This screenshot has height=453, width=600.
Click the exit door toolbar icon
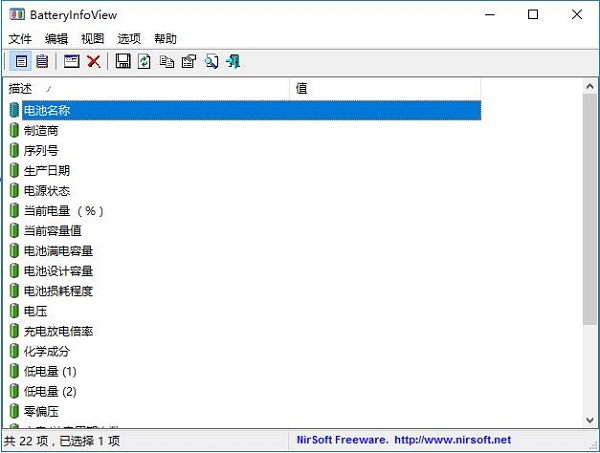[x=233, y=61]
